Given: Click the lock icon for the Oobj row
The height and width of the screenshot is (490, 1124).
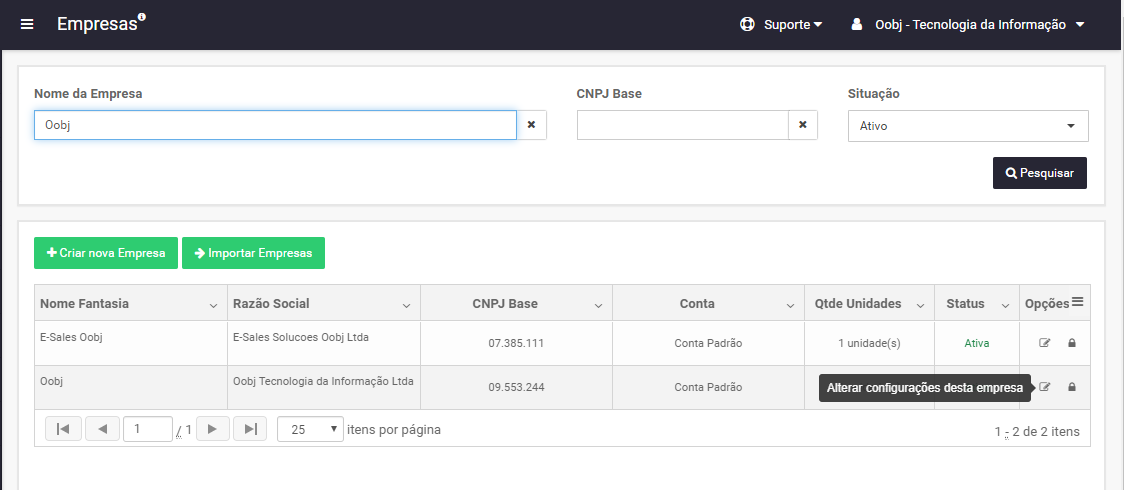Looking at the screenshot, I should coord(1072,387).
